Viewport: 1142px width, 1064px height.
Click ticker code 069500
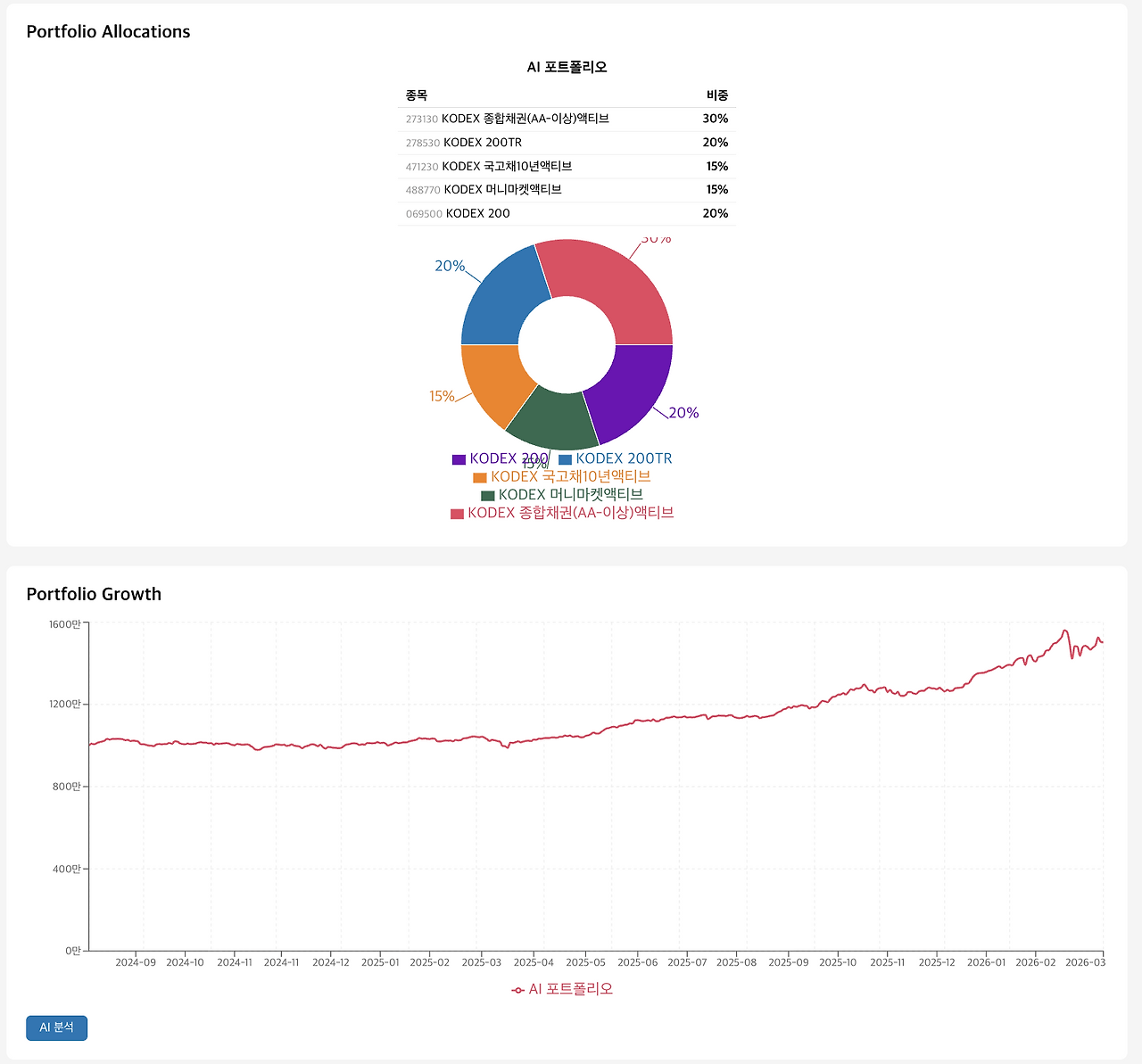pyautogui.click(x=424, y=214)
